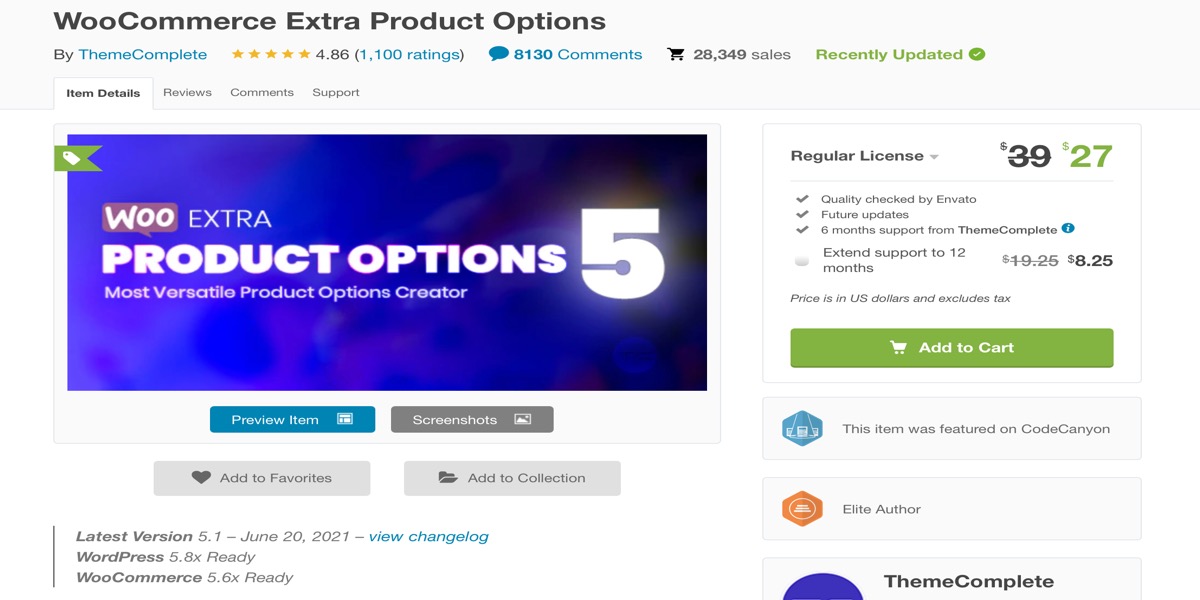The width and height of the screenshot is (1200, 600).
Task: Click the Add to Cart button
Action: click(952, 348)
